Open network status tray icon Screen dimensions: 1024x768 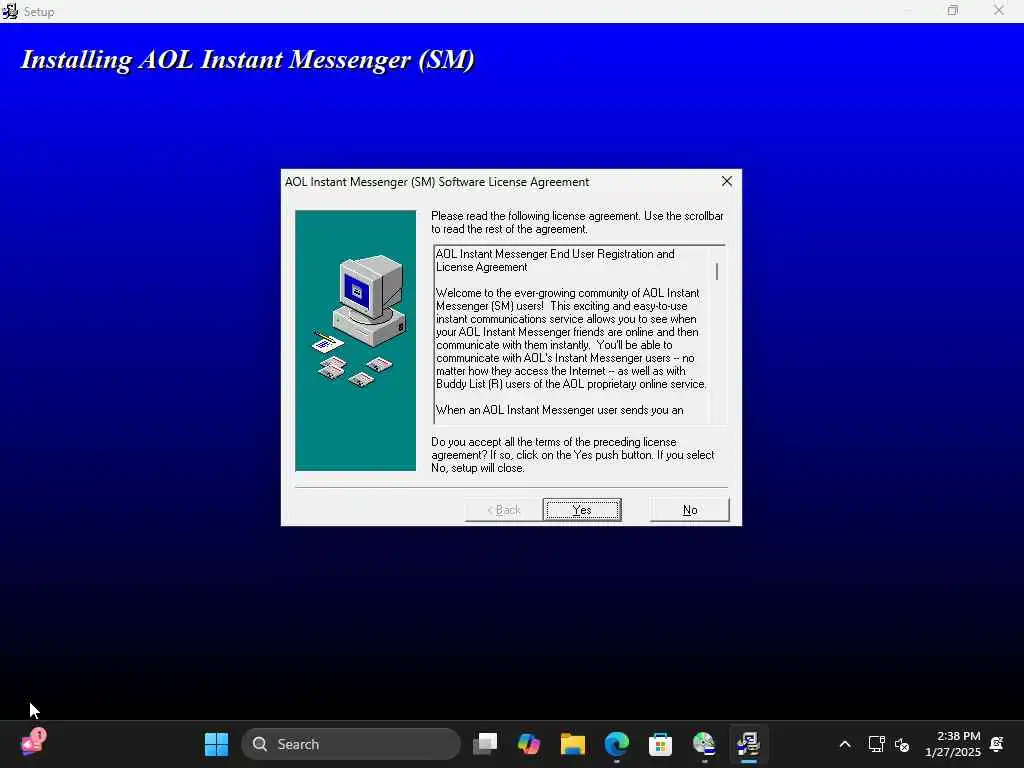[x=876, y=744]
